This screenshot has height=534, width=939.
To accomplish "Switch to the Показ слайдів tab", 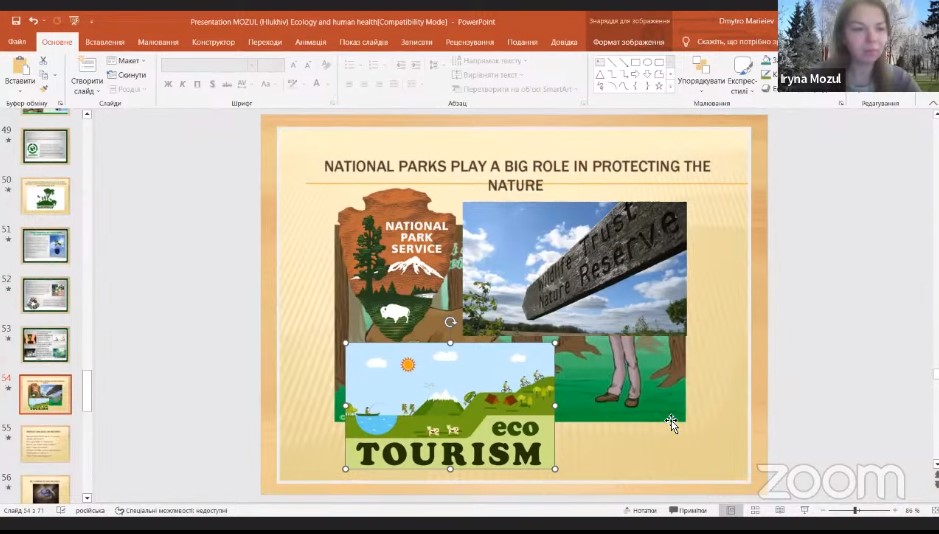I will 364,42.
